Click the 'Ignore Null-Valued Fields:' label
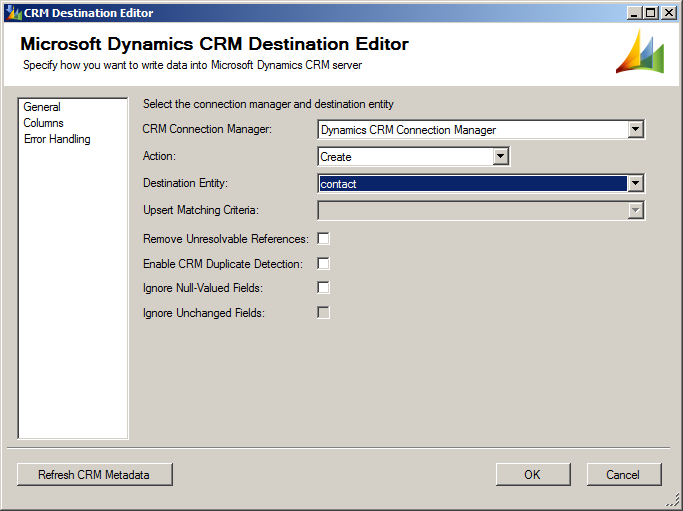This screenshot has width=683, height=511. 203,288
